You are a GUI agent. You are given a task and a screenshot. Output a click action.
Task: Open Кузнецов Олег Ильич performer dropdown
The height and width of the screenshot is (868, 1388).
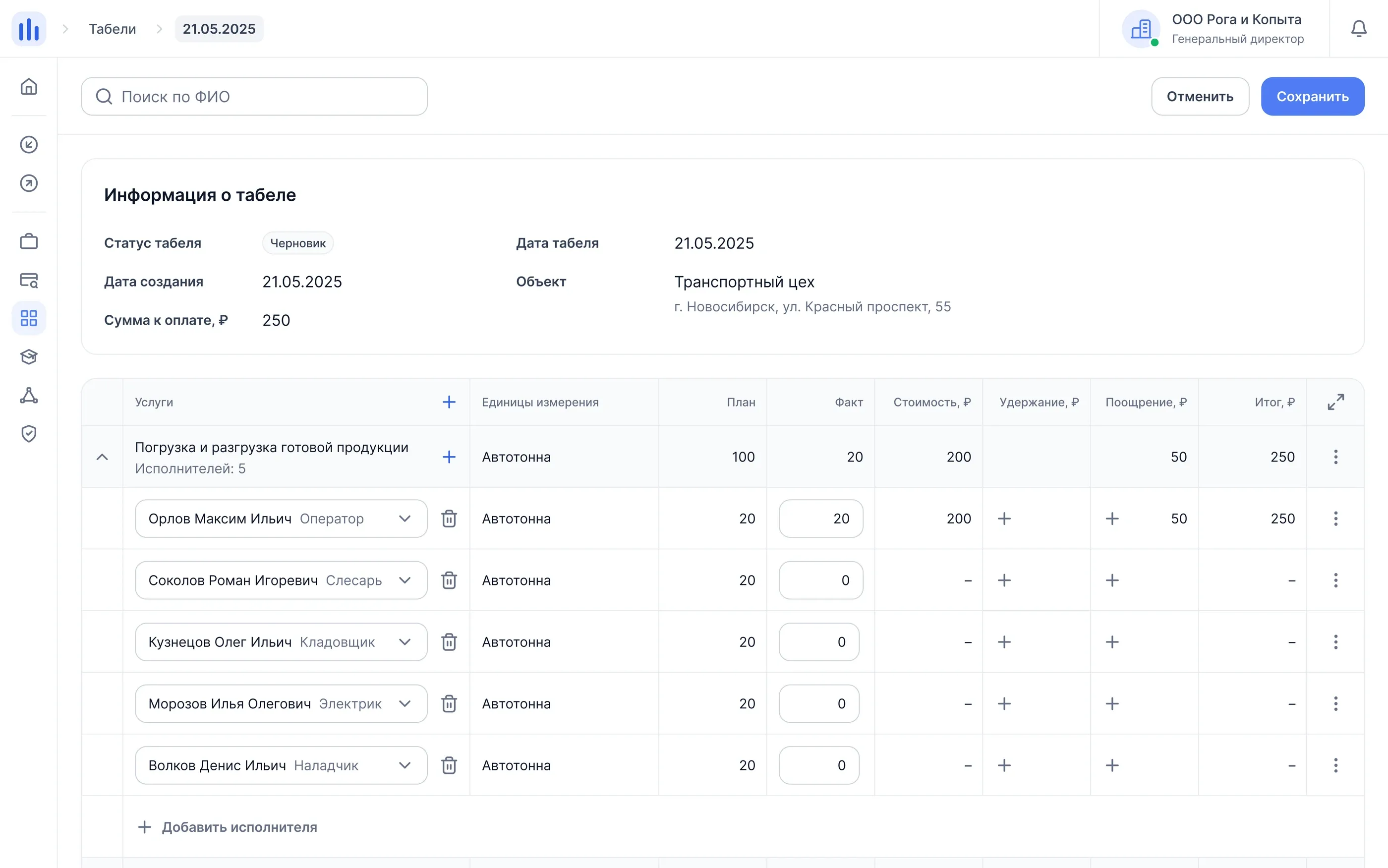coord(281,642)
